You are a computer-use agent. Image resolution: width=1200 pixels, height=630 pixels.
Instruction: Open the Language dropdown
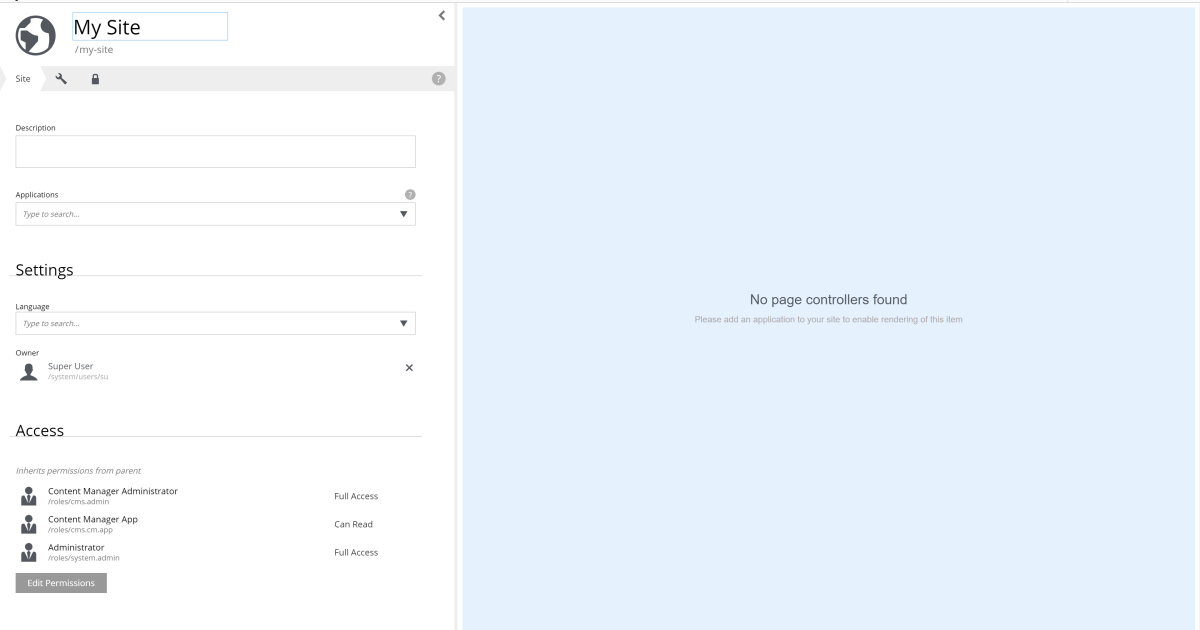tap(404, 322)
